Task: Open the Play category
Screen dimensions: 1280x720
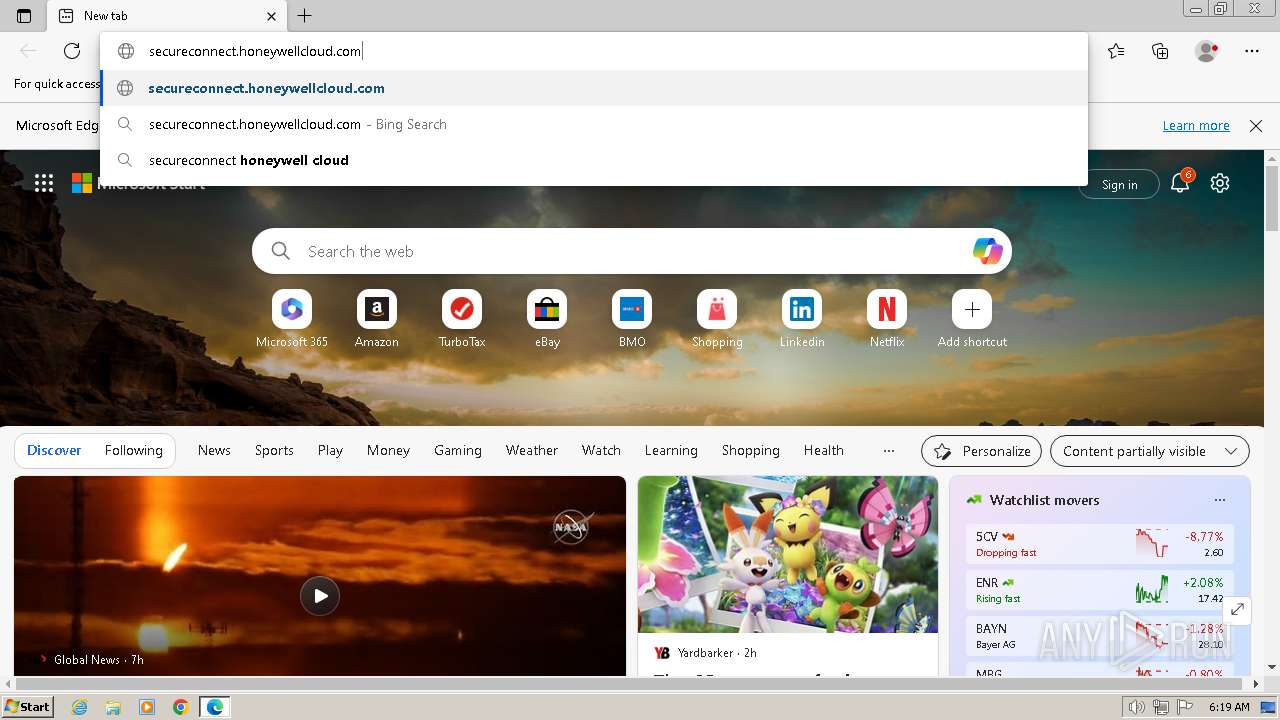Action: (330, 450)
